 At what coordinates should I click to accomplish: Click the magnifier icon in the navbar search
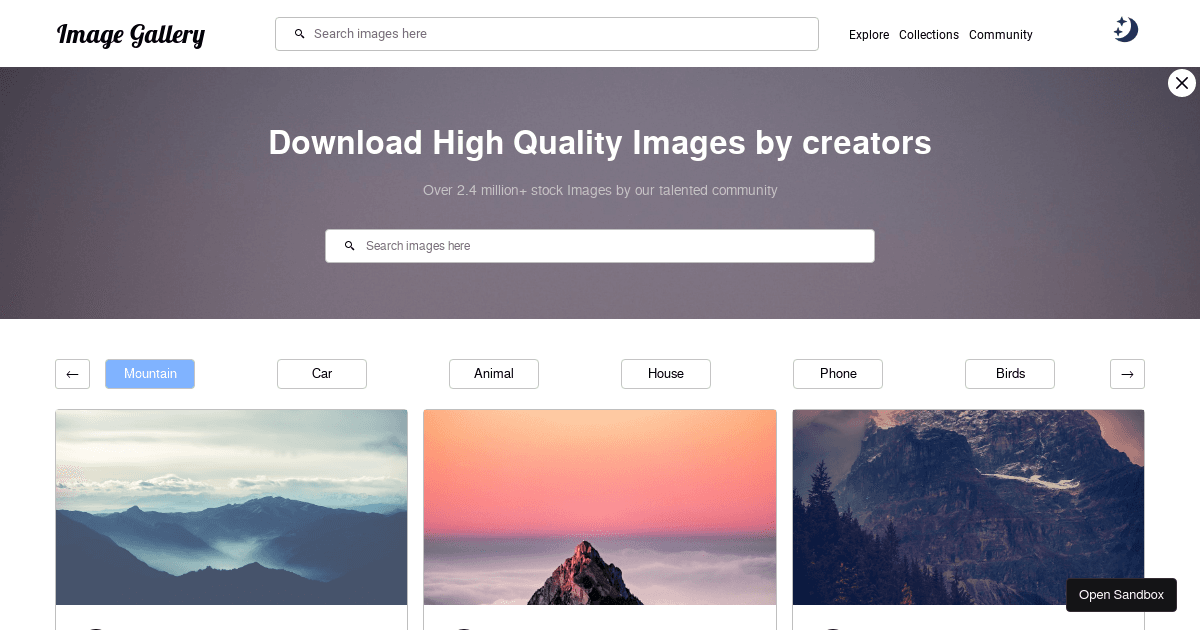[x=299, y=33]
